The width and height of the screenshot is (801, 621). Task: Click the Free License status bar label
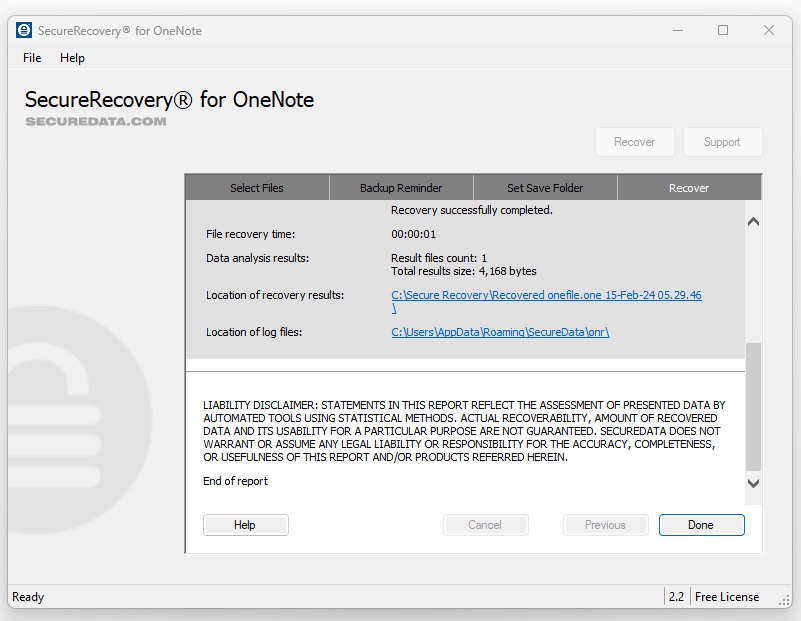[x=727, y=597]
